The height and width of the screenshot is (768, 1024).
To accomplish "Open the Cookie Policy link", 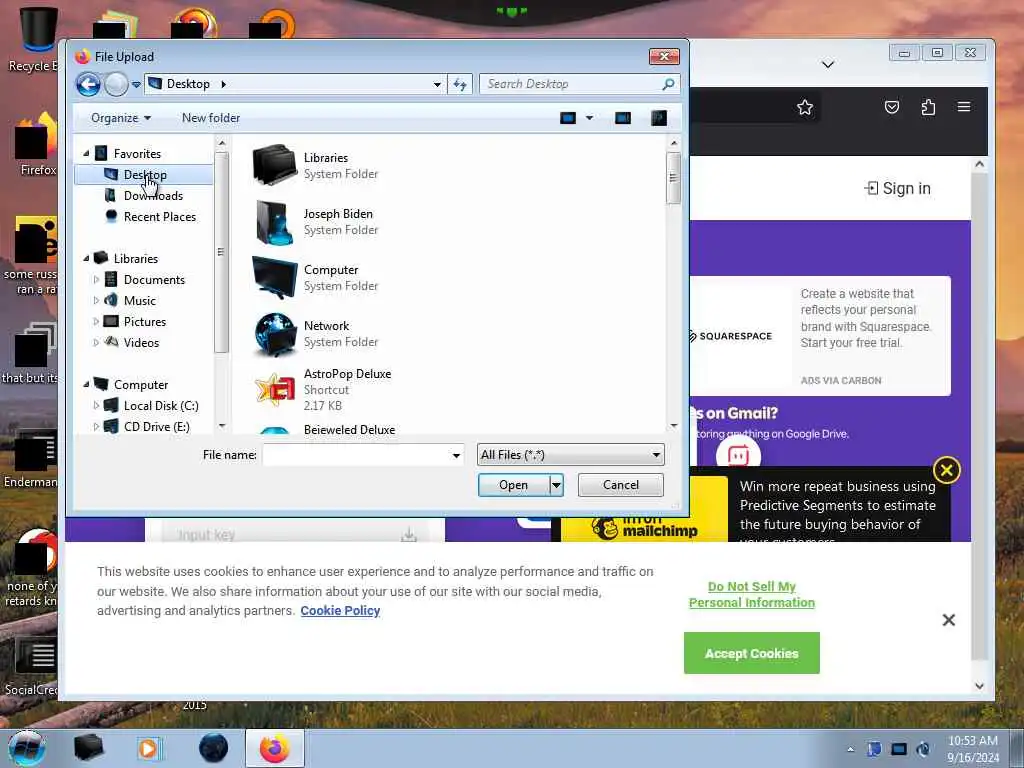I will (340, 611).
